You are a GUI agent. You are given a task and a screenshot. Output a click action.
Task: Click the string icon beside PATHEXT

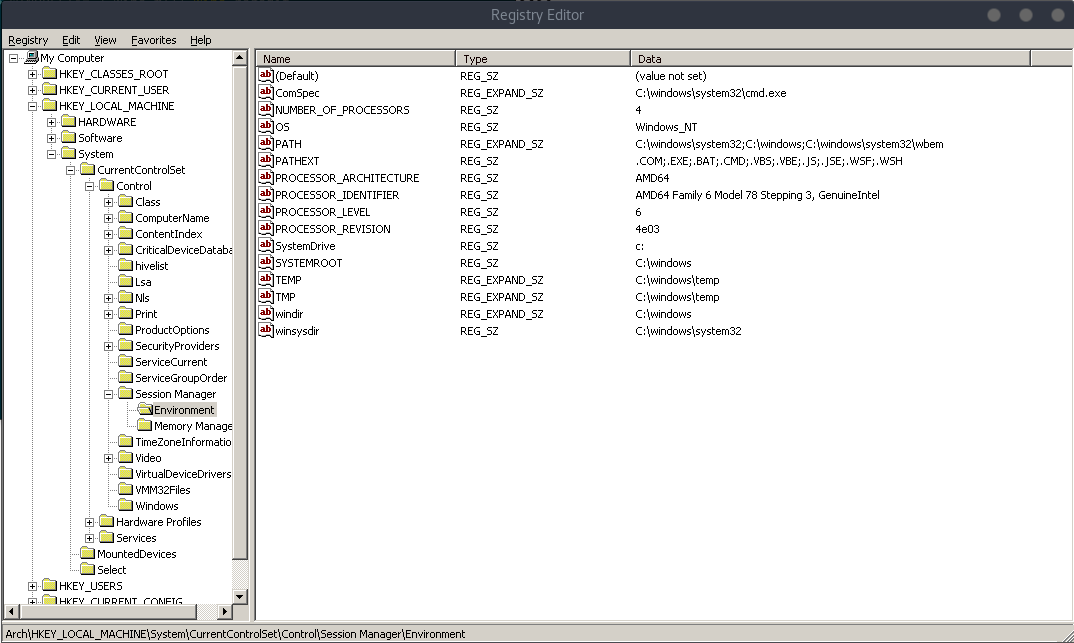[266, 161]
